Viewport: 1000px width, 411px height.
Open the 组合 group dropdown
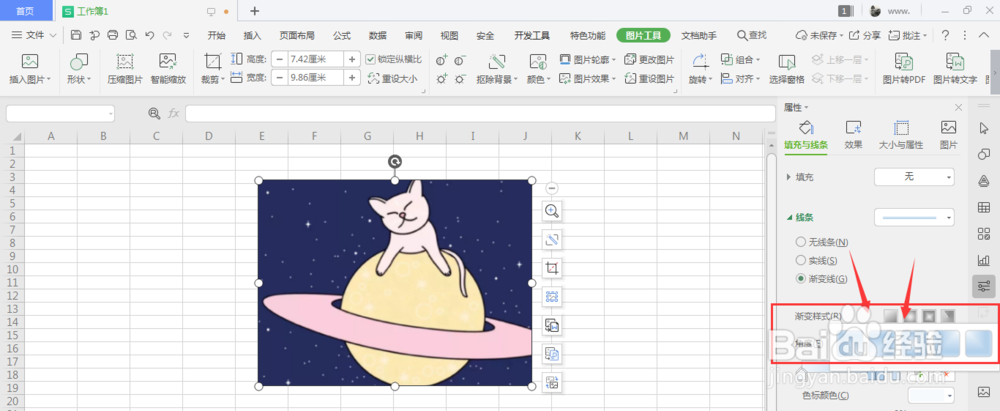click(740, 59)
